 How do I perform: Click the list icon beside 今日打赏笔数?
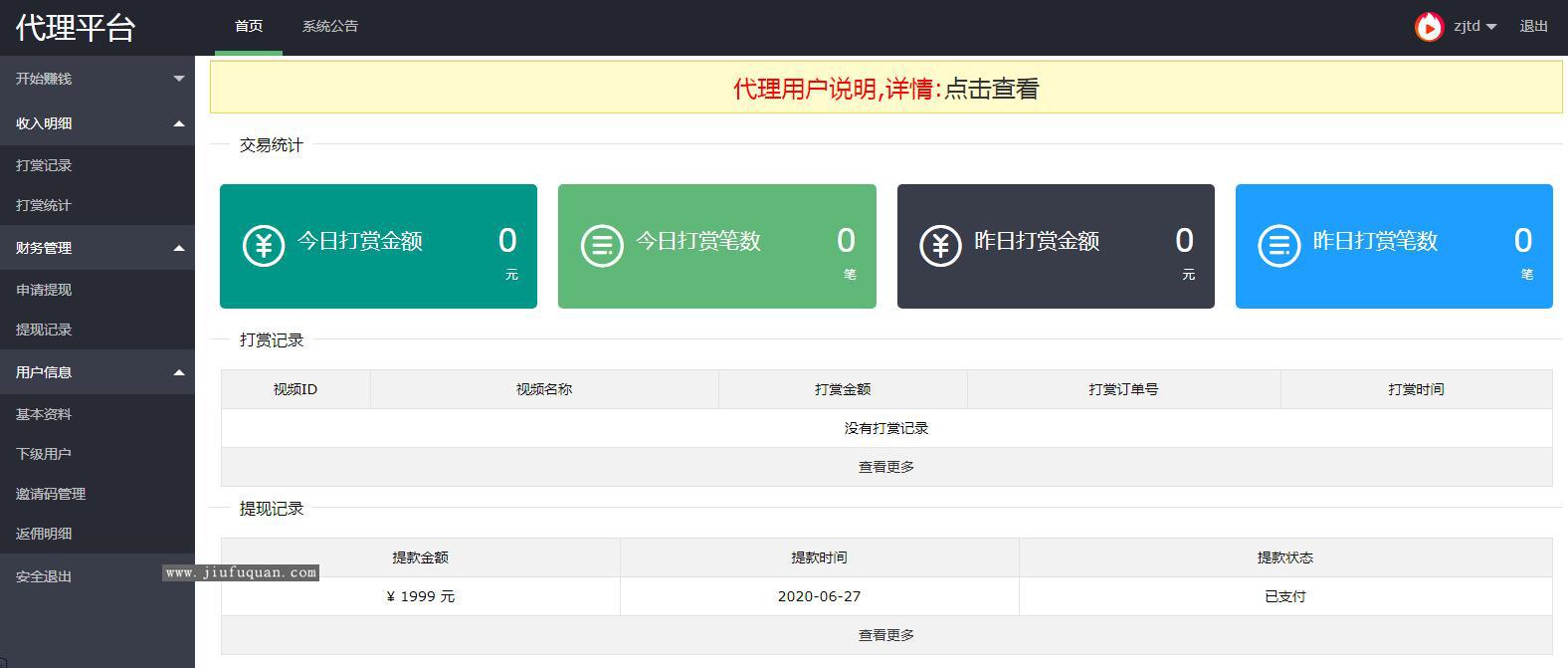point(602,244)
